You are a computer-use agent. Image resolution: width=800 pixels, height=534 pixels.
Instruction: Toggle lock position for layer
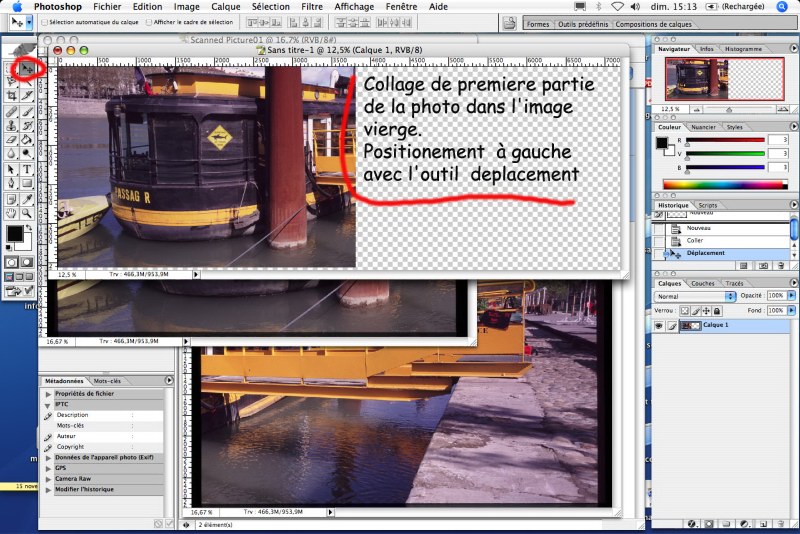point(706,311)
